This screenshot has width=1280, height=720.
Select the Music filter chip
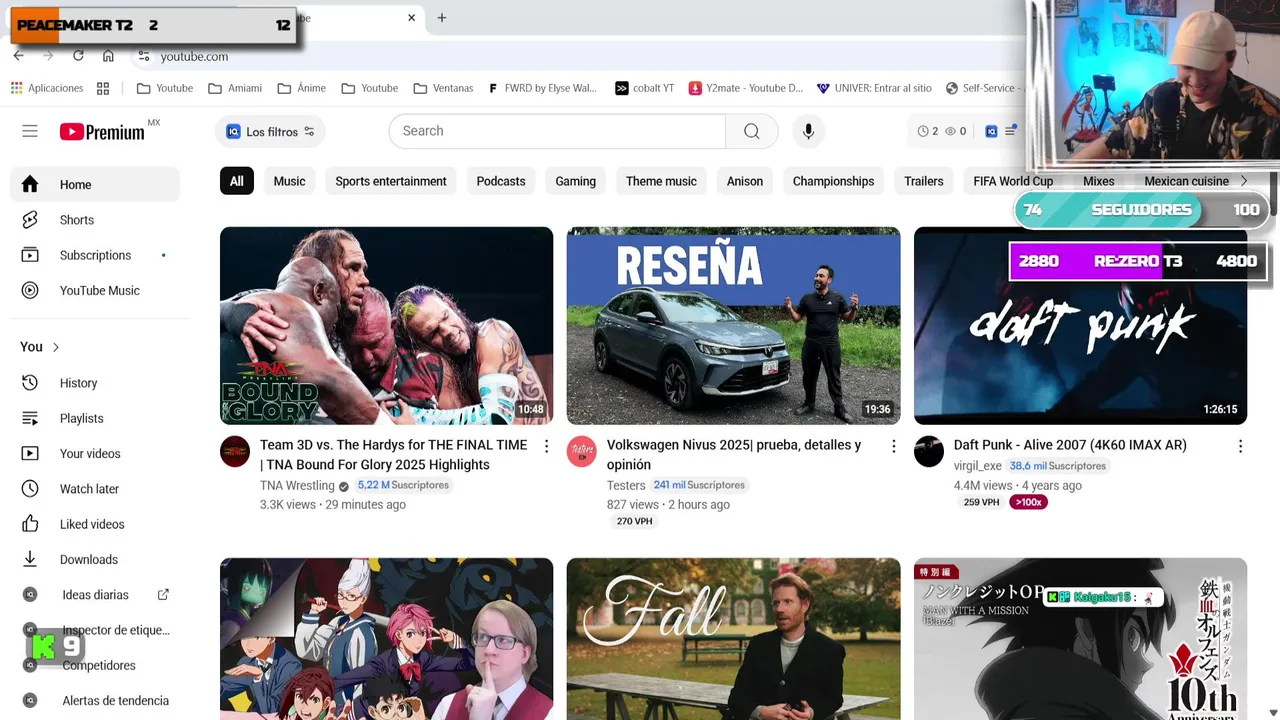[x=289, y=181]
